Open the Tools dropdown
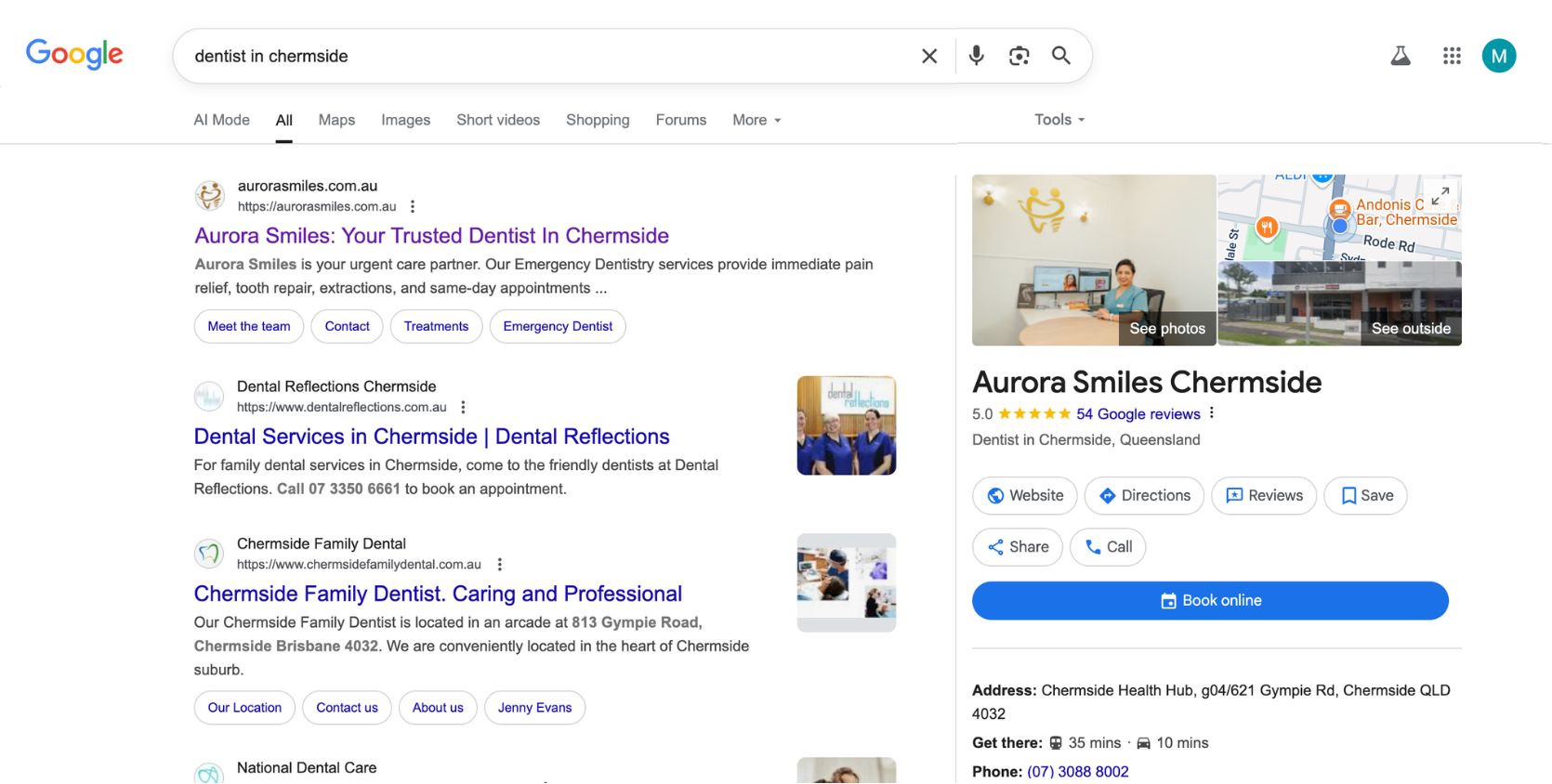1552x784 pixels. tap(1059, 120)
